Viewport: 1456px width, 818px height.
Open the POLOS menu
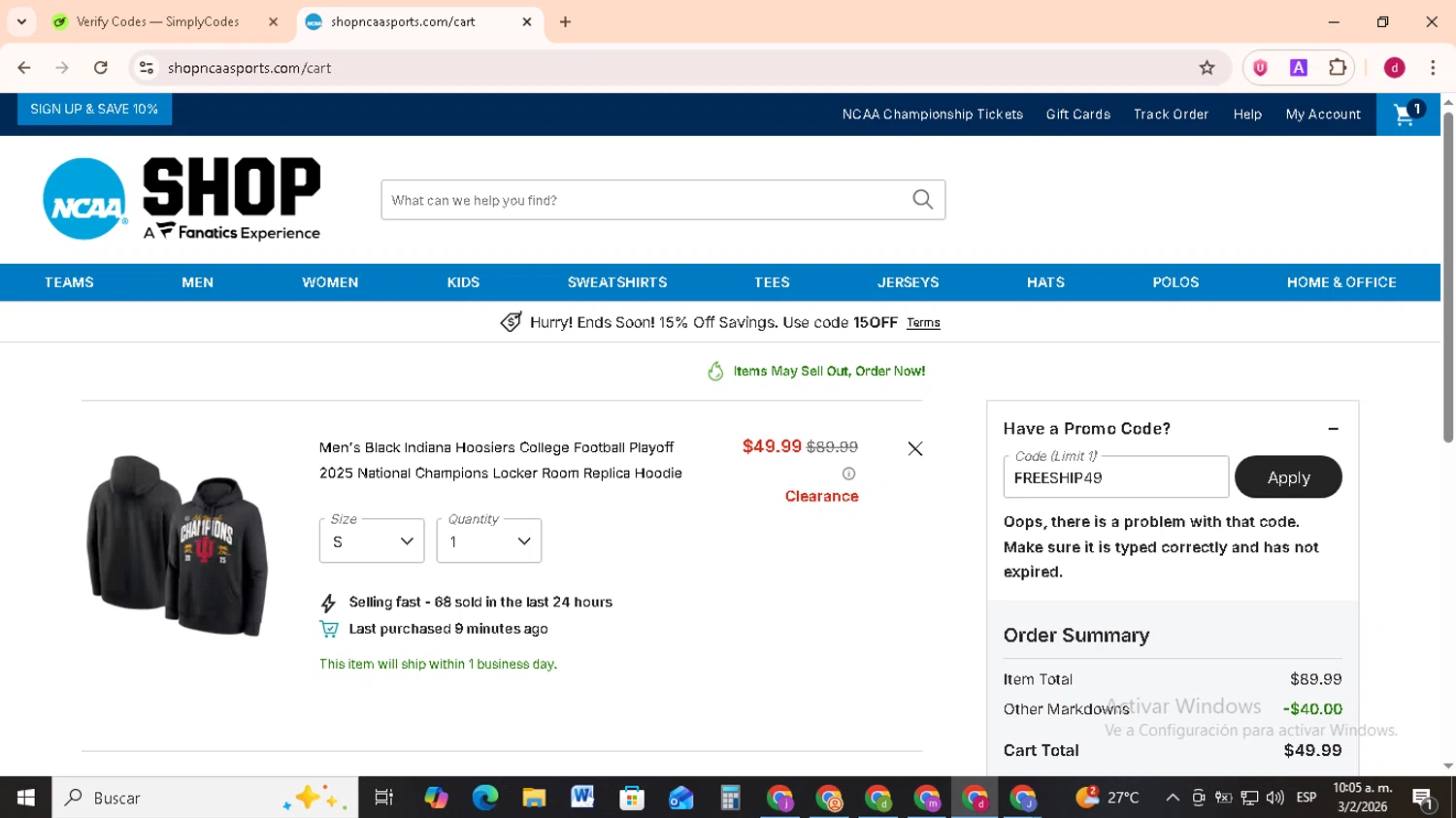pyautogui.click(x=1175, y=282)
